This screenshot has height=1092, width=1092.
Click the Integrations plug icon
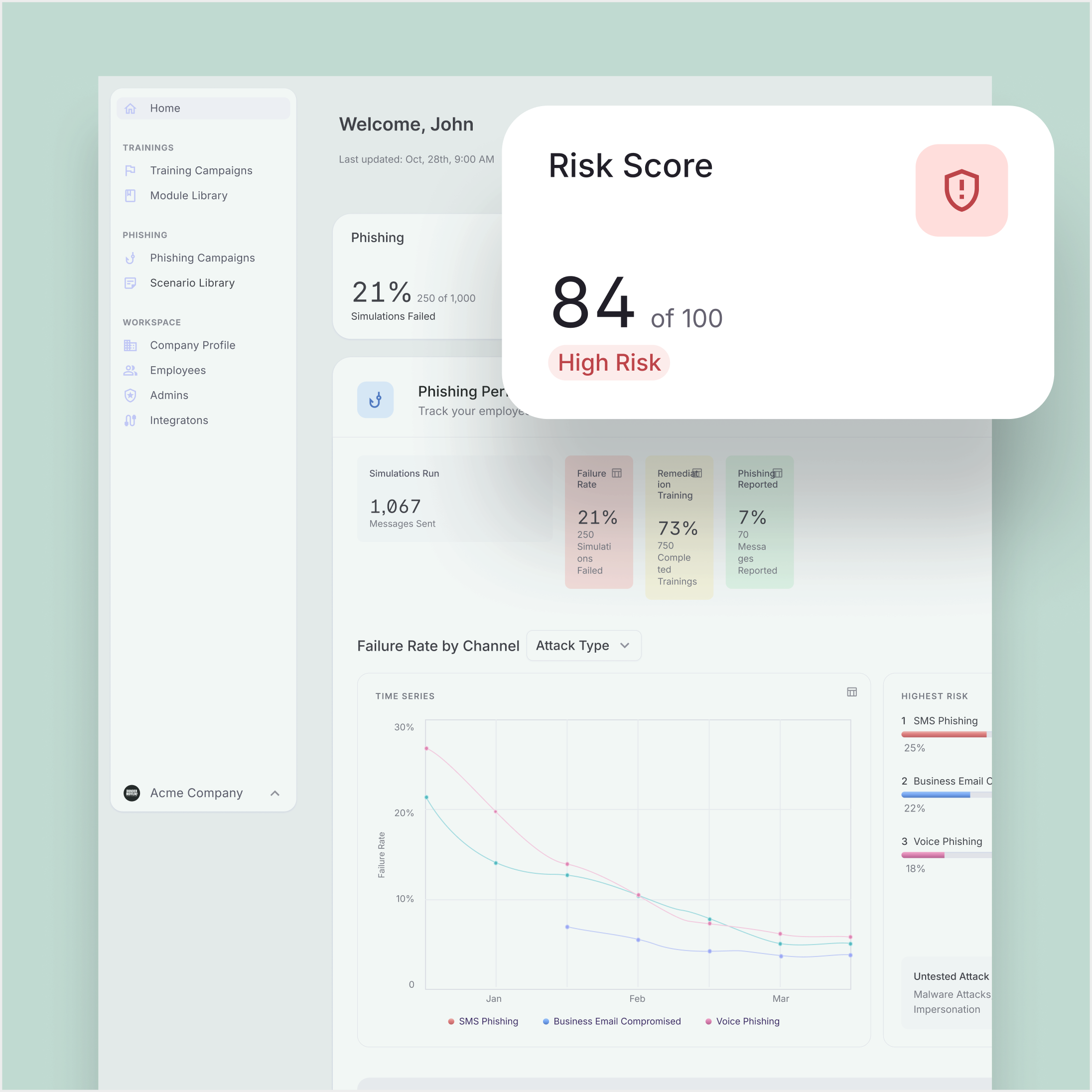130,420
